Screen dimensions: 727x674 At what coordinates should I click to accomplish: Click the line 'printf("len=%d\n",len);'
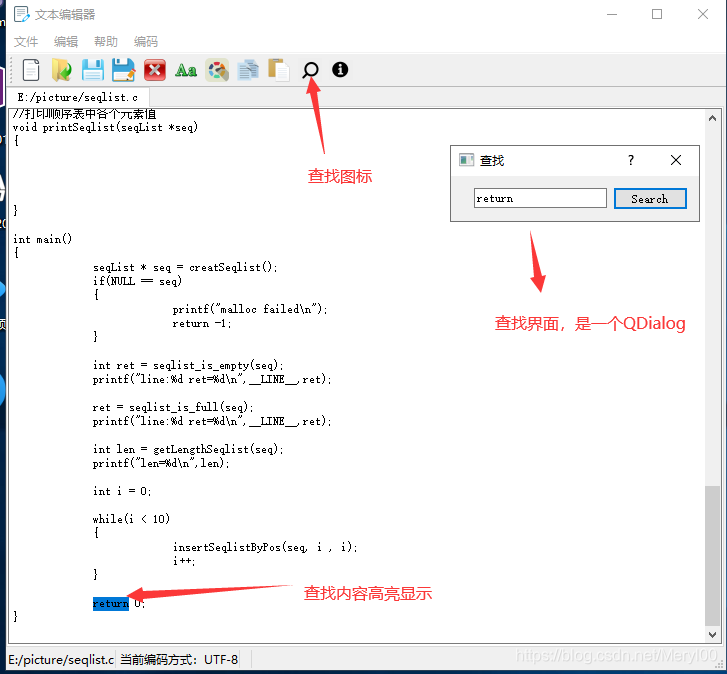click(x=161, y=463)
